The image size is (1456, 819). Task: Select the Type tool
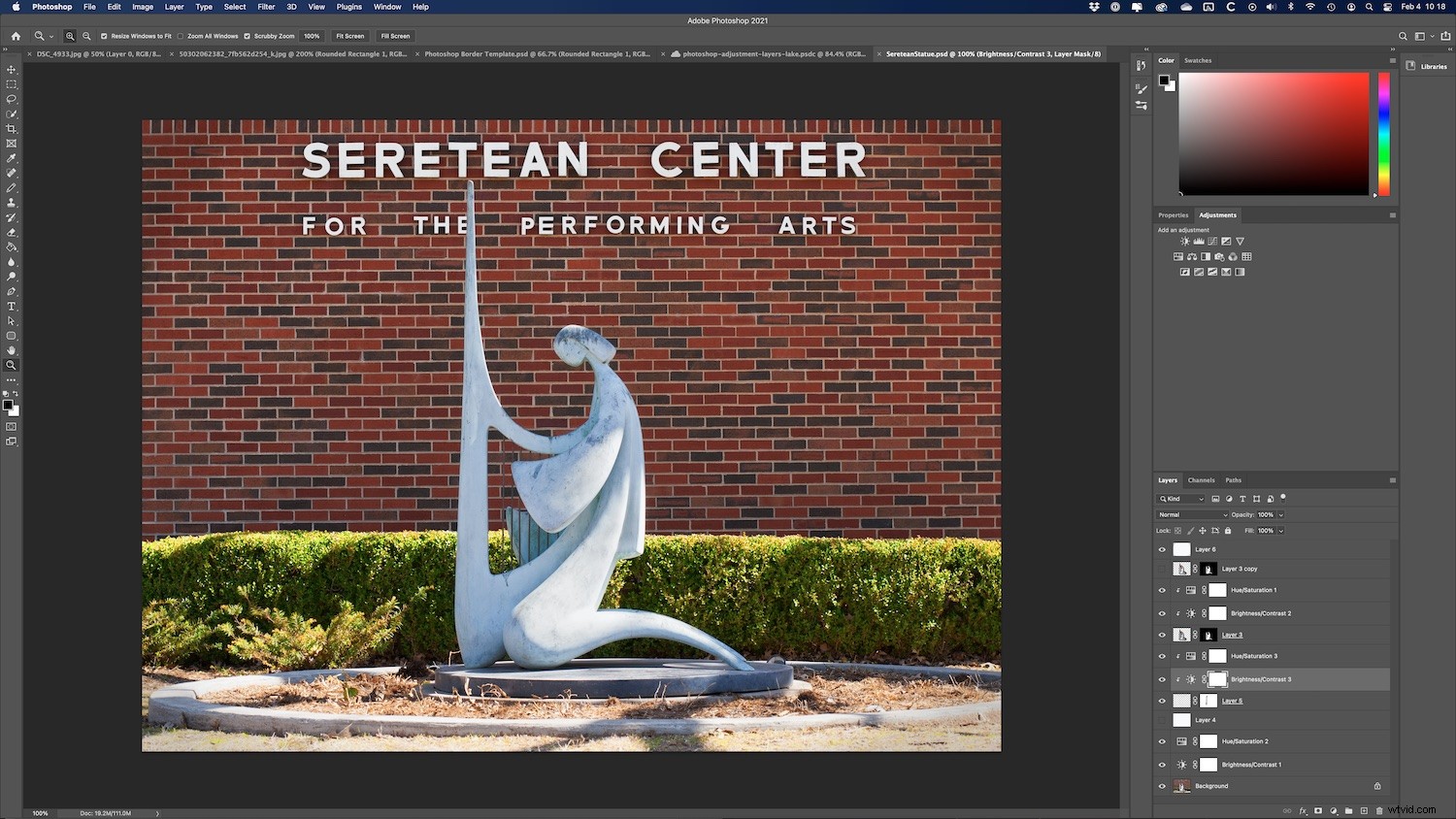tap(12, 306)
